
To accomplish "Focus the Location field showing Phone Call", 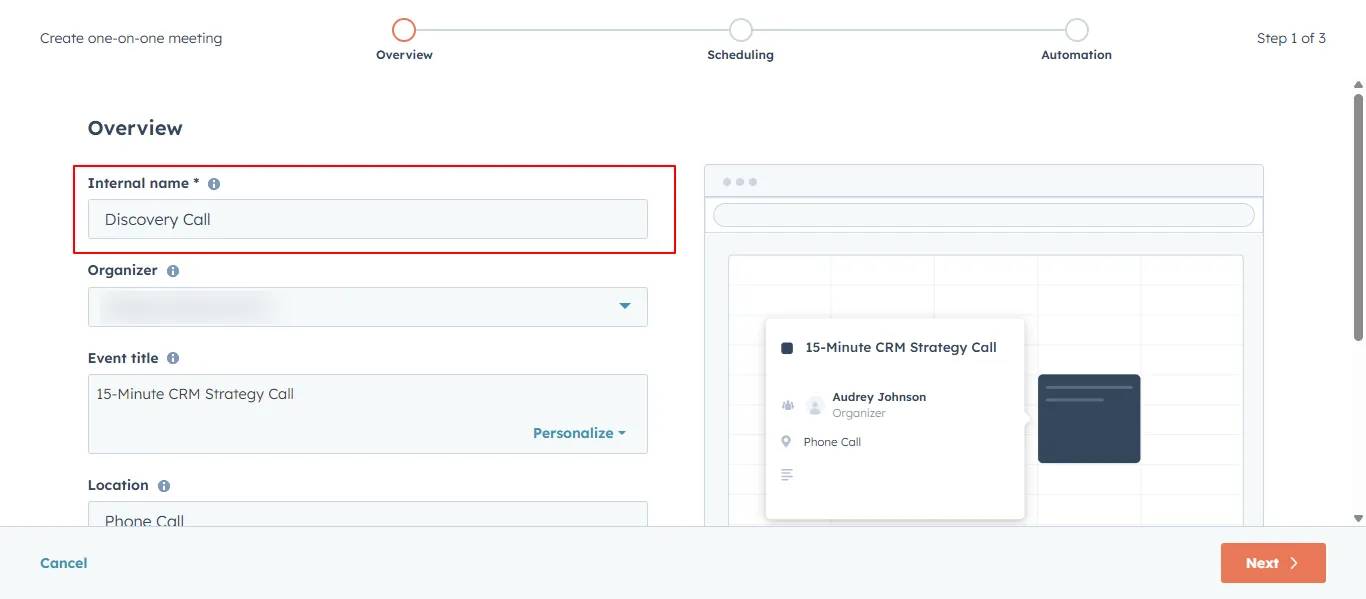I will (x=368, y=514).
